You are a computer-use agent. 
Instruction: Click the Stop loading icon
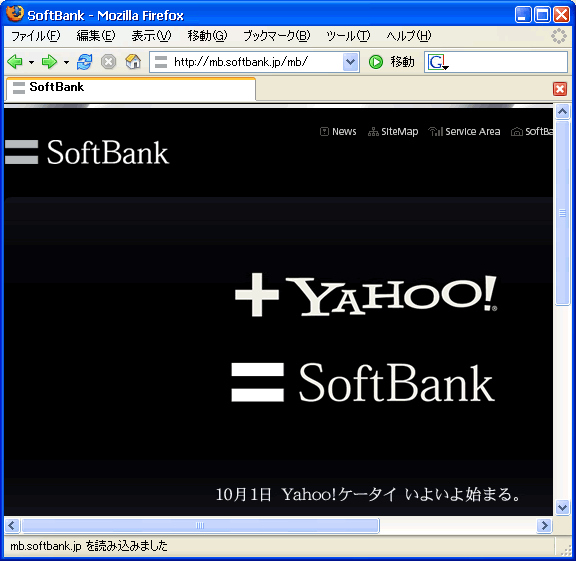[x=109, y=62]
